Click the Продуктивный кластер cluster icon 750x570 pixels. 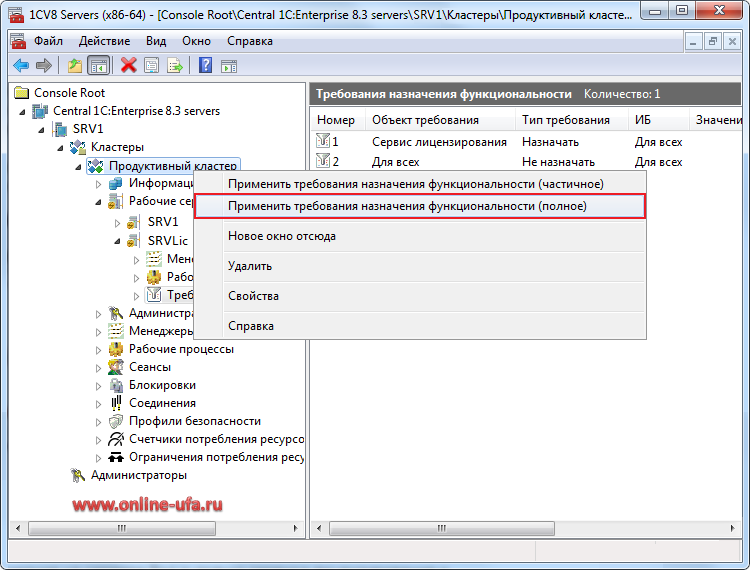click(x=96, y=166)
